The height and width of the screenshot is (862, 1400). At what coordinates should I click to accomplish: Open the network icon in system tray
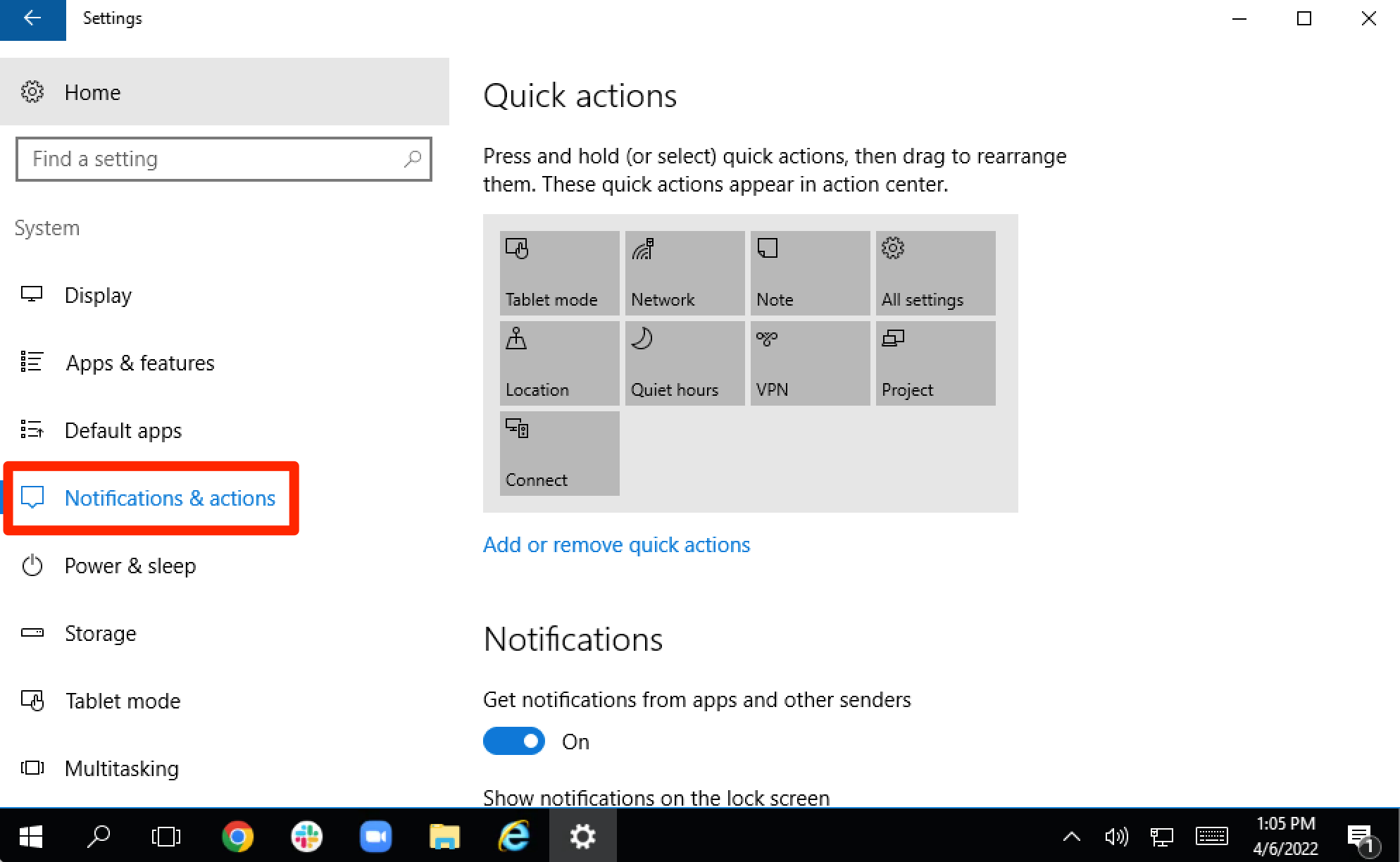tap(1162, 836)
